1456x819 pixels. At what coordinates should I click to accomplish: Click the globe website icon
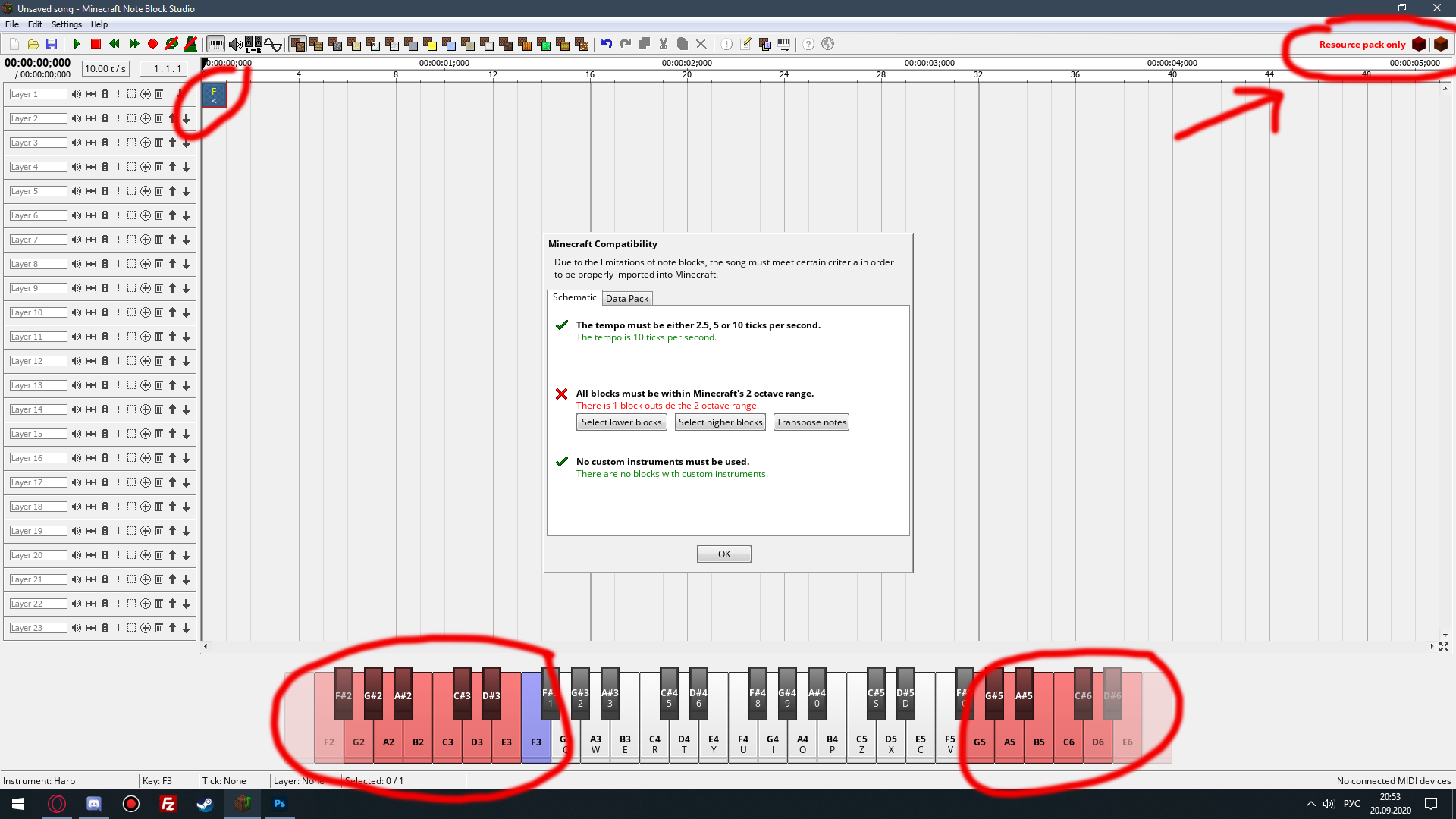point(827,44)
